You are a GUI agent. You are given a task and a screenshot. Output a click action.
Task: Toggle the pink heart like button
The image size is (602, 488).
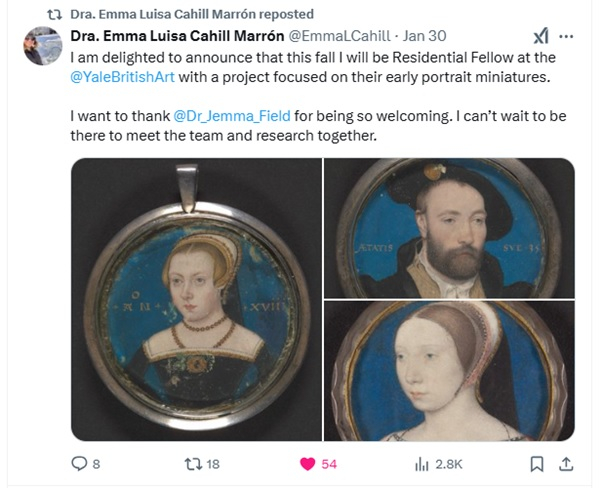(x=308, y=464)
